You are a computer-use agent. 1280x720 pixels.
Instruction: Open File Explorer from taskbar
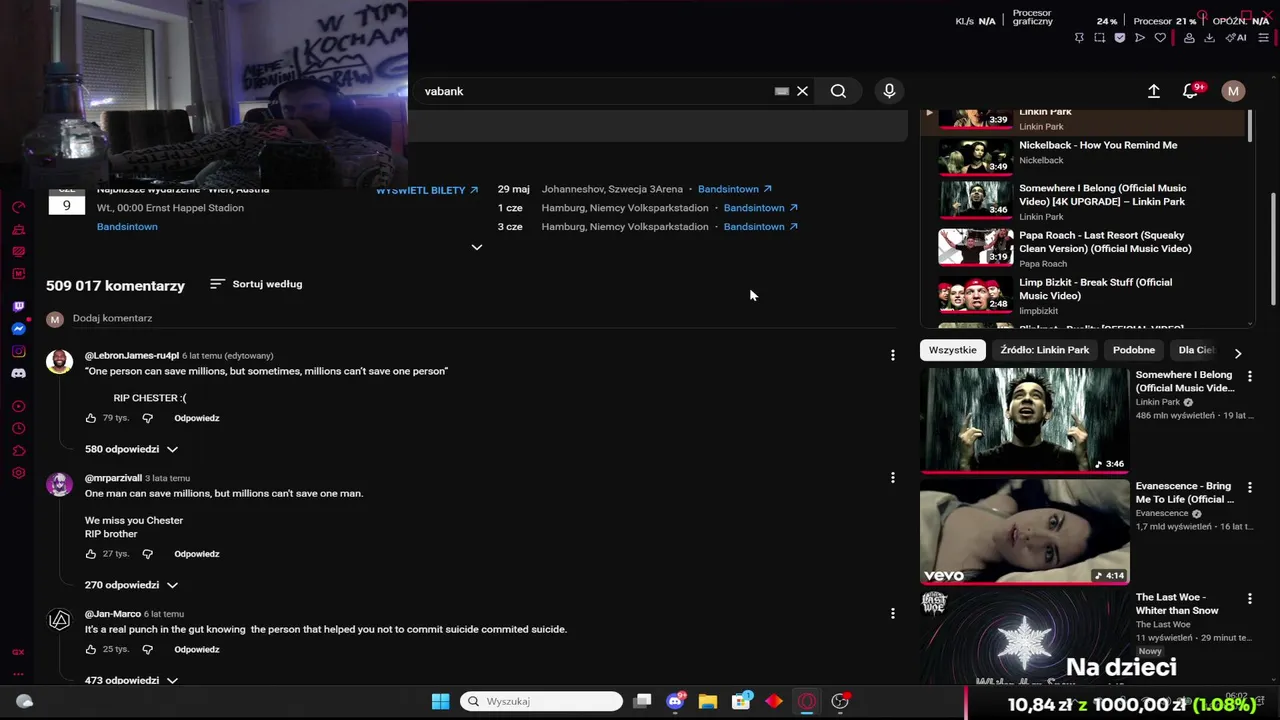click(x=708, y=702)
